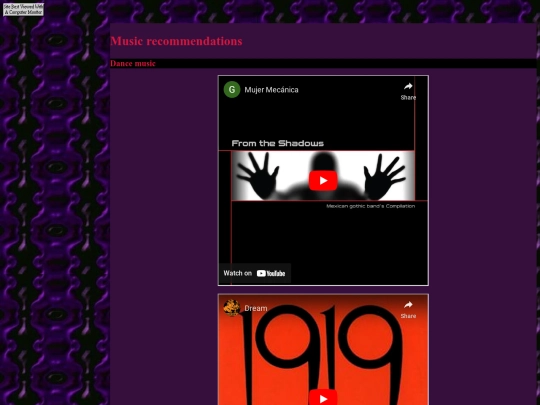This screenshot has height=405, width=540.
Task: Open the Dream video channel avatar
Action: click(x=232, y=308)
